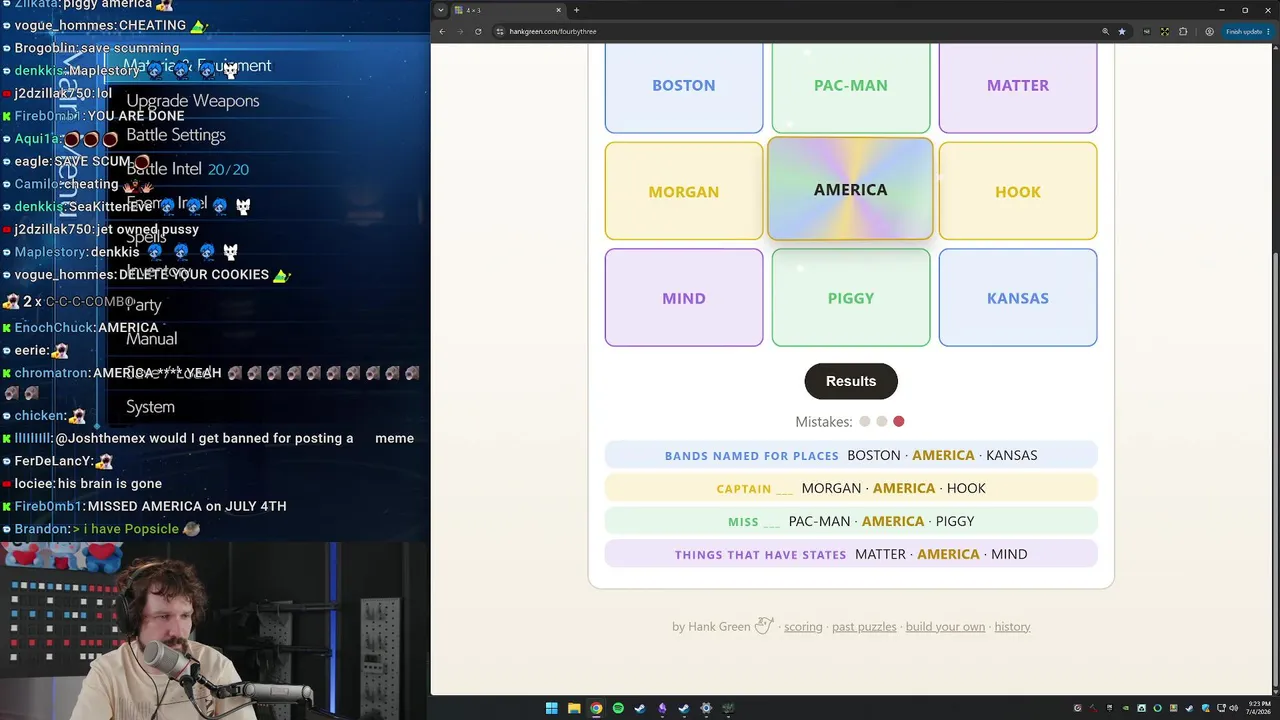Select the MORGAN tile
The height and width of the screenshot is (720, 1280).
tap(684, 191)
